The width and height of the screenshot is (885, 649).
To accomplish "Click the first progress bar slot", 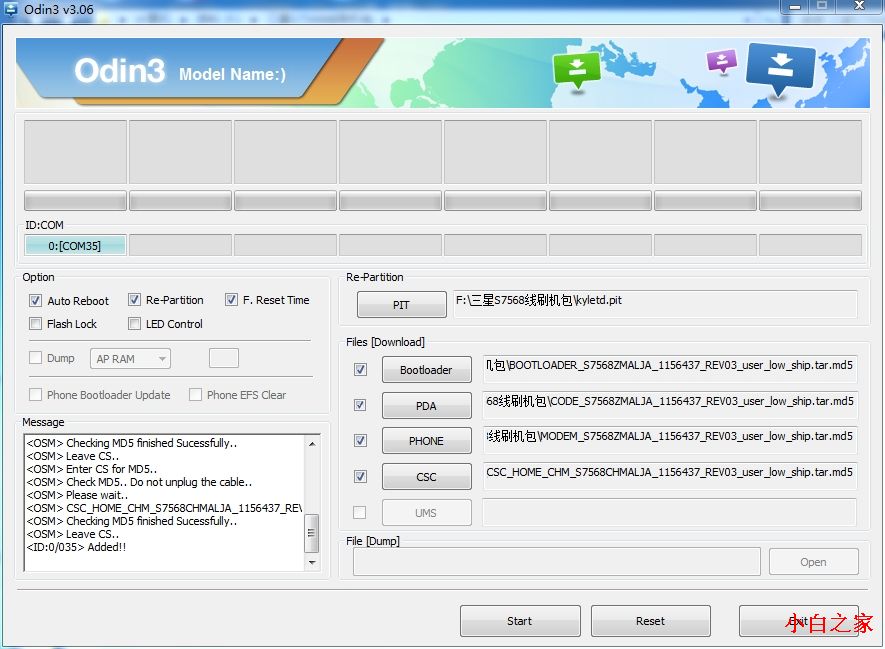I will click(x=75, y=201).
